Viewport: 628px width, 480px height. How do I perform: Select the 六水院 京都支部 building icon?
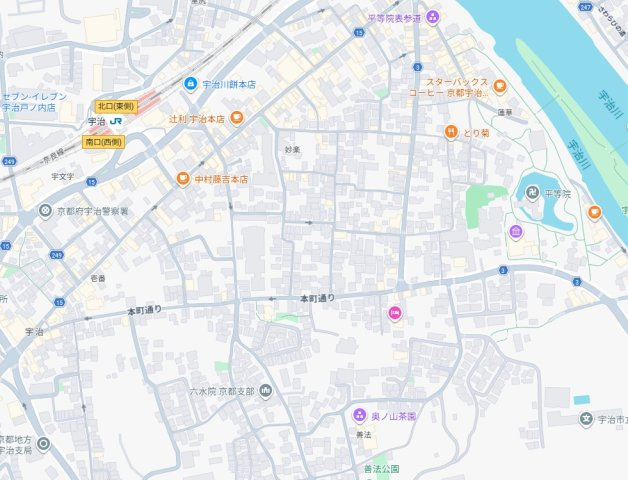(x=265, y=391)
